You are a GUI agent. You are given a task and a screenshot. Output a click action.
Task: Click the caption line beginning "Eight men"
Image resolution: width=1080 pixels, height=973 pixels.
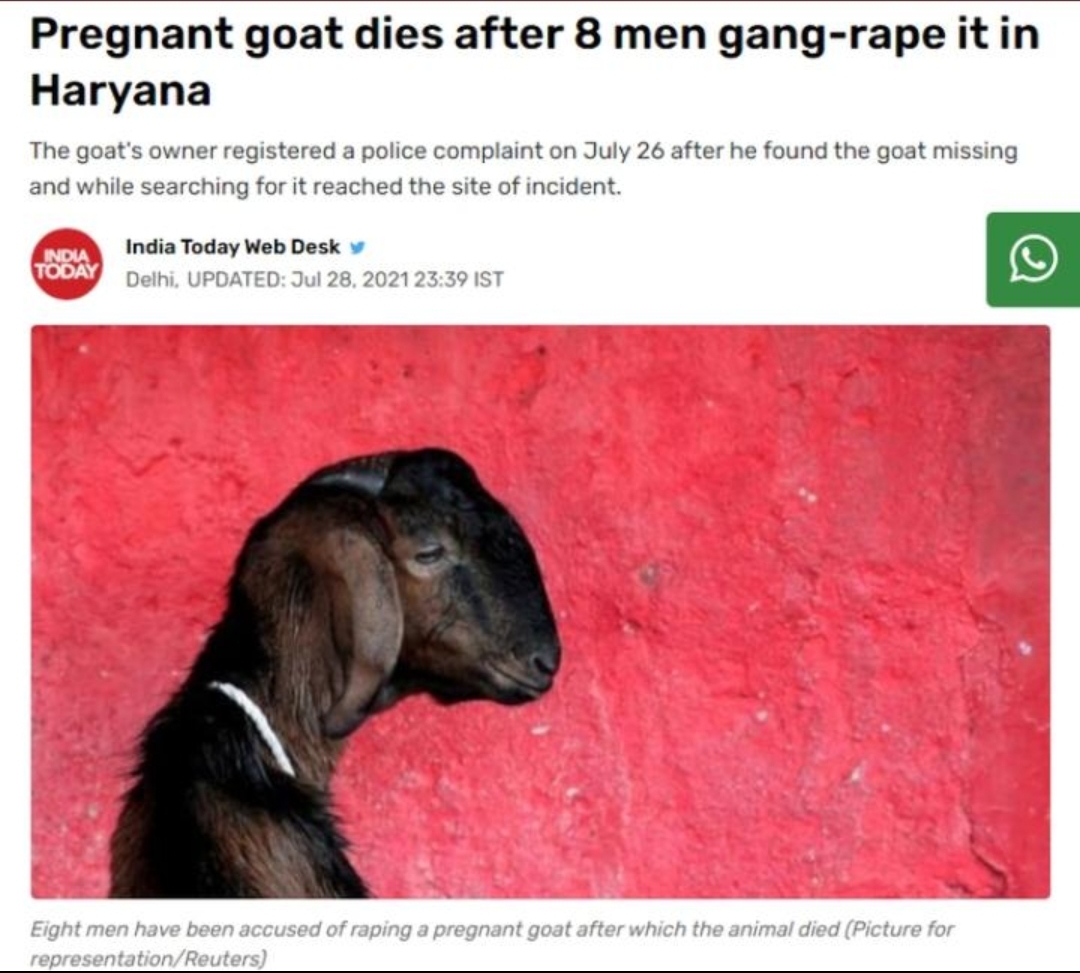(x=492, y=930)
